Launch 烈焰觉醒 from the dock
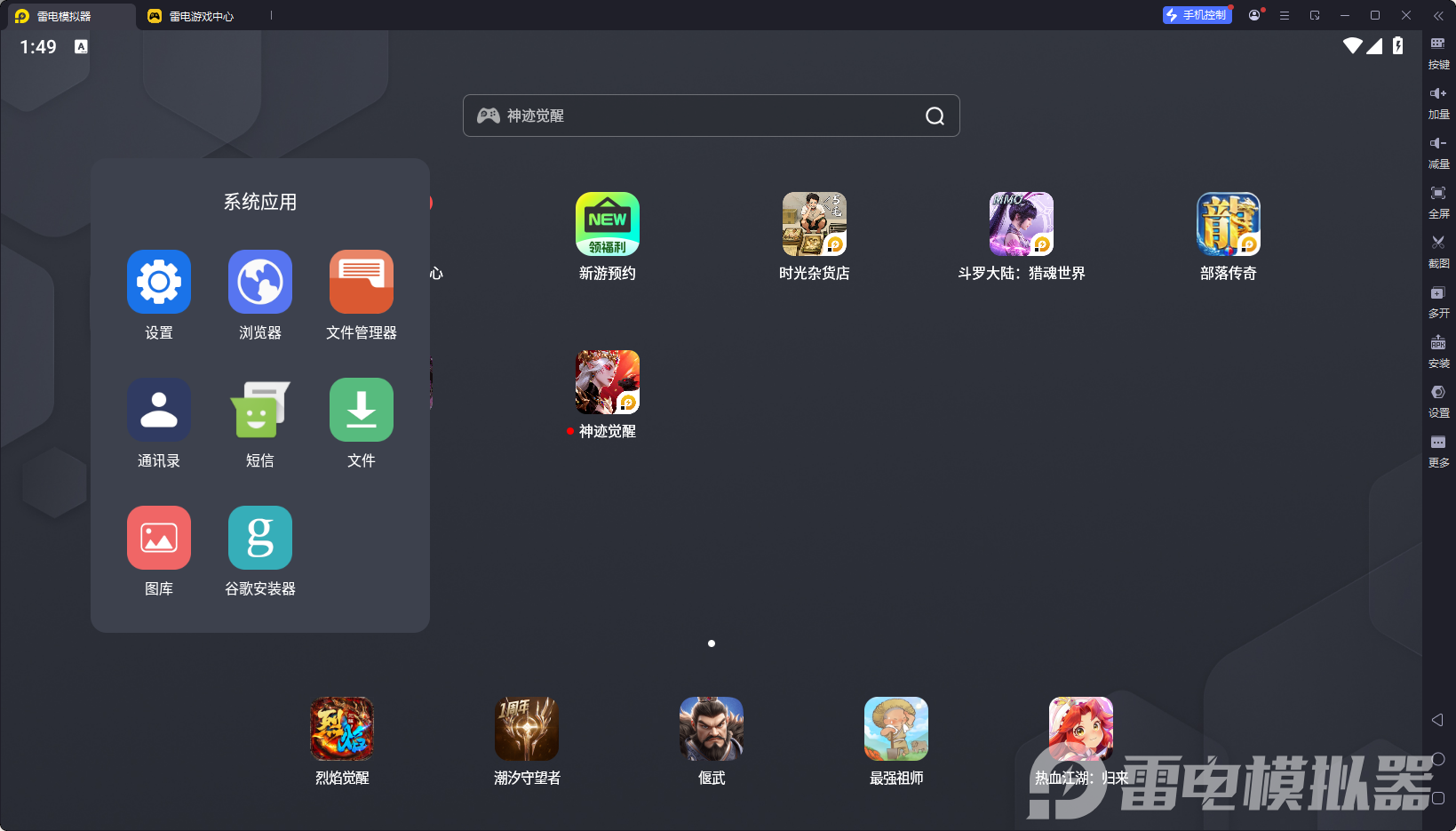The image size is (1456, 831). point(342,729)
